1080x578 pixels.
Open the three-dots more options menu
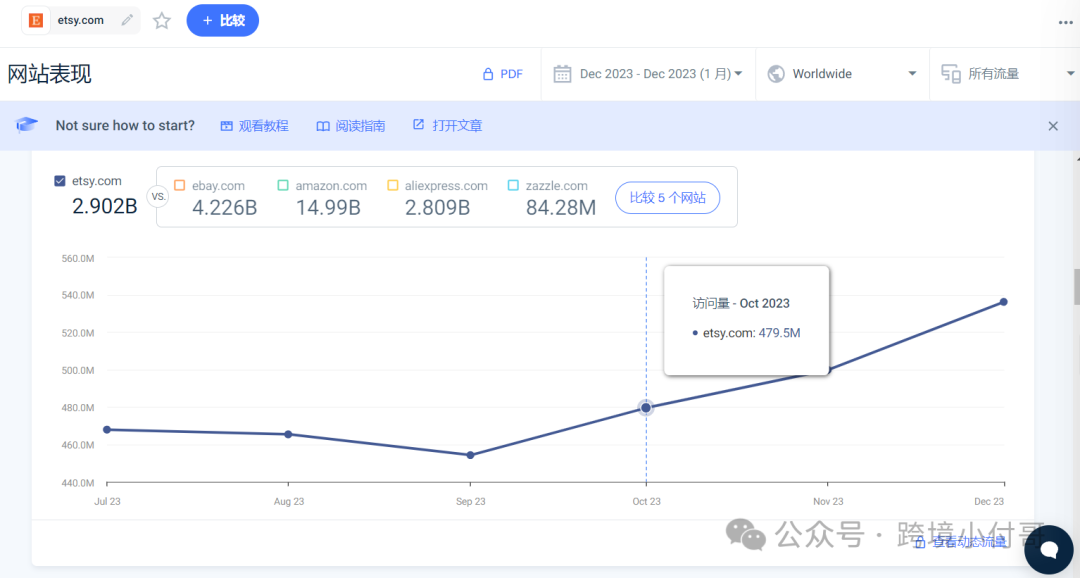point(1066,23)
